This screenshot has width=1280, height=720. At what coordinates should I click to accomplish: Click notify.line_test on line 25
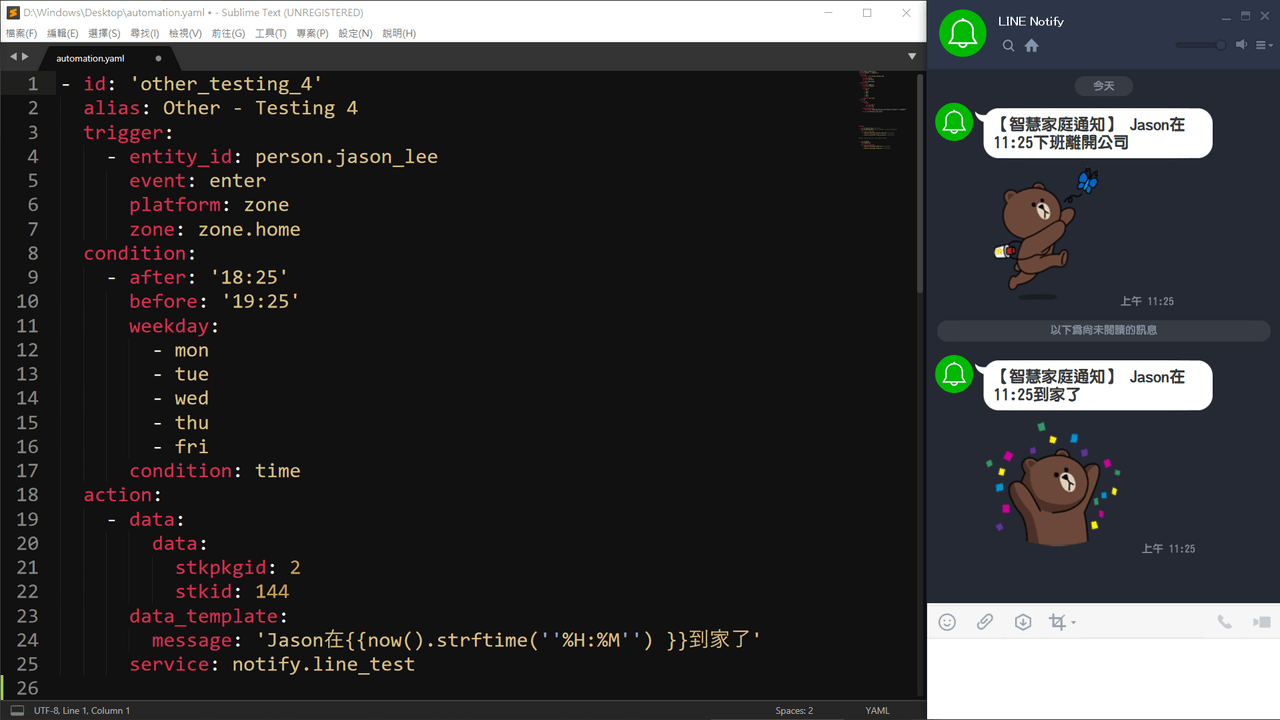tap(323, 664)
